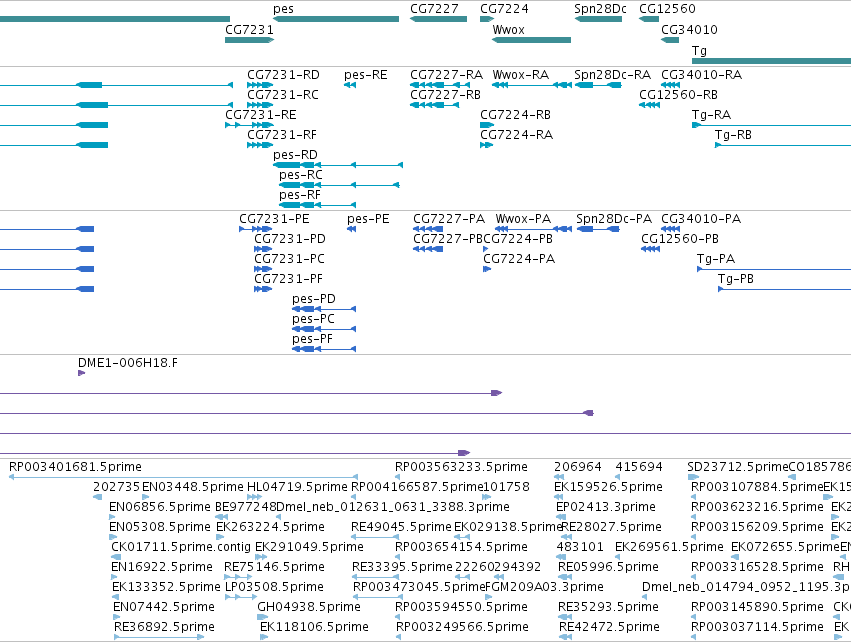Image resolution: width=851 pixels, height=642 pixels.
Task: Click transcript CG7227-RA label
Action: 446,74
